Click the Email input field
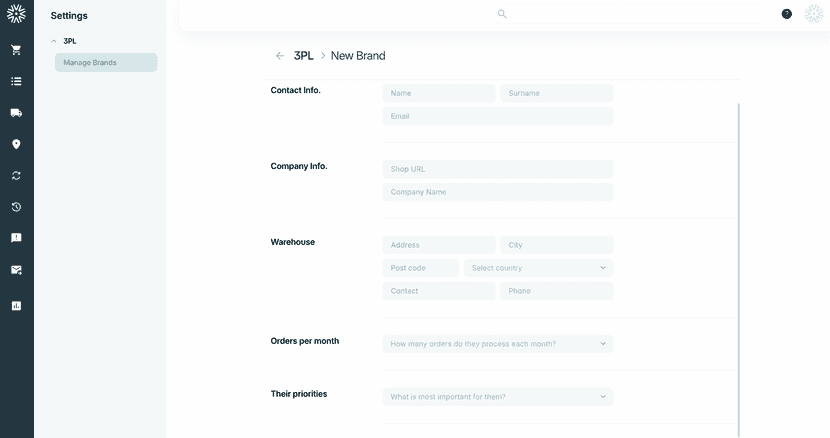830x438 pixels. point(497,116)
